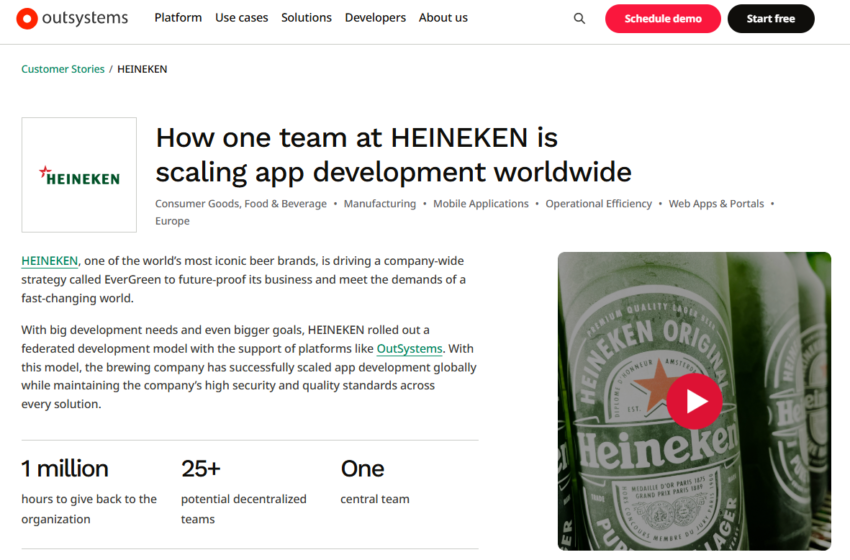Click the 'One' statistic heading
This screenshot has width=850, height=560.
tap(362, 468)
